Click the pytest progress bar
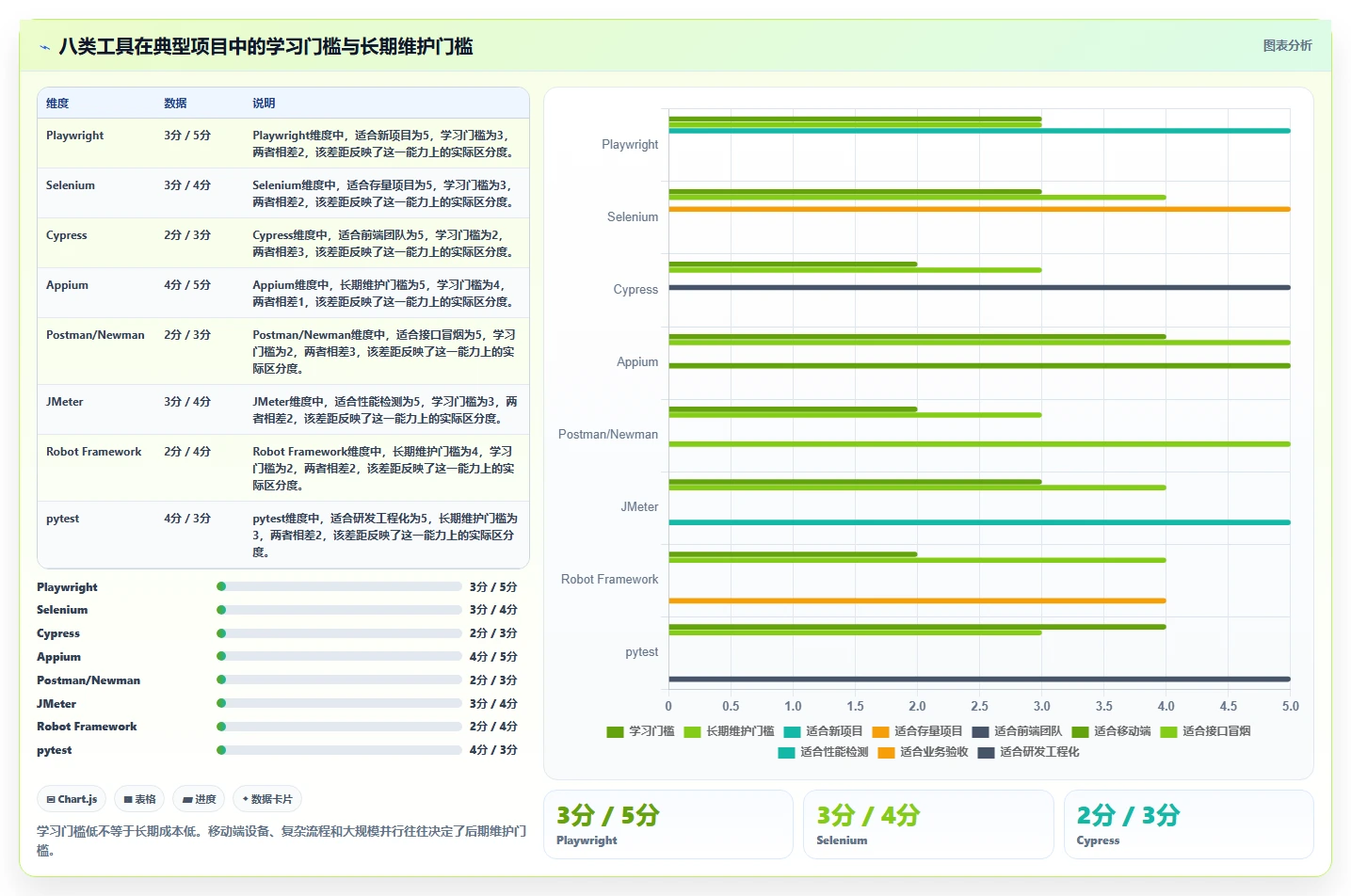 click(339, 750)
